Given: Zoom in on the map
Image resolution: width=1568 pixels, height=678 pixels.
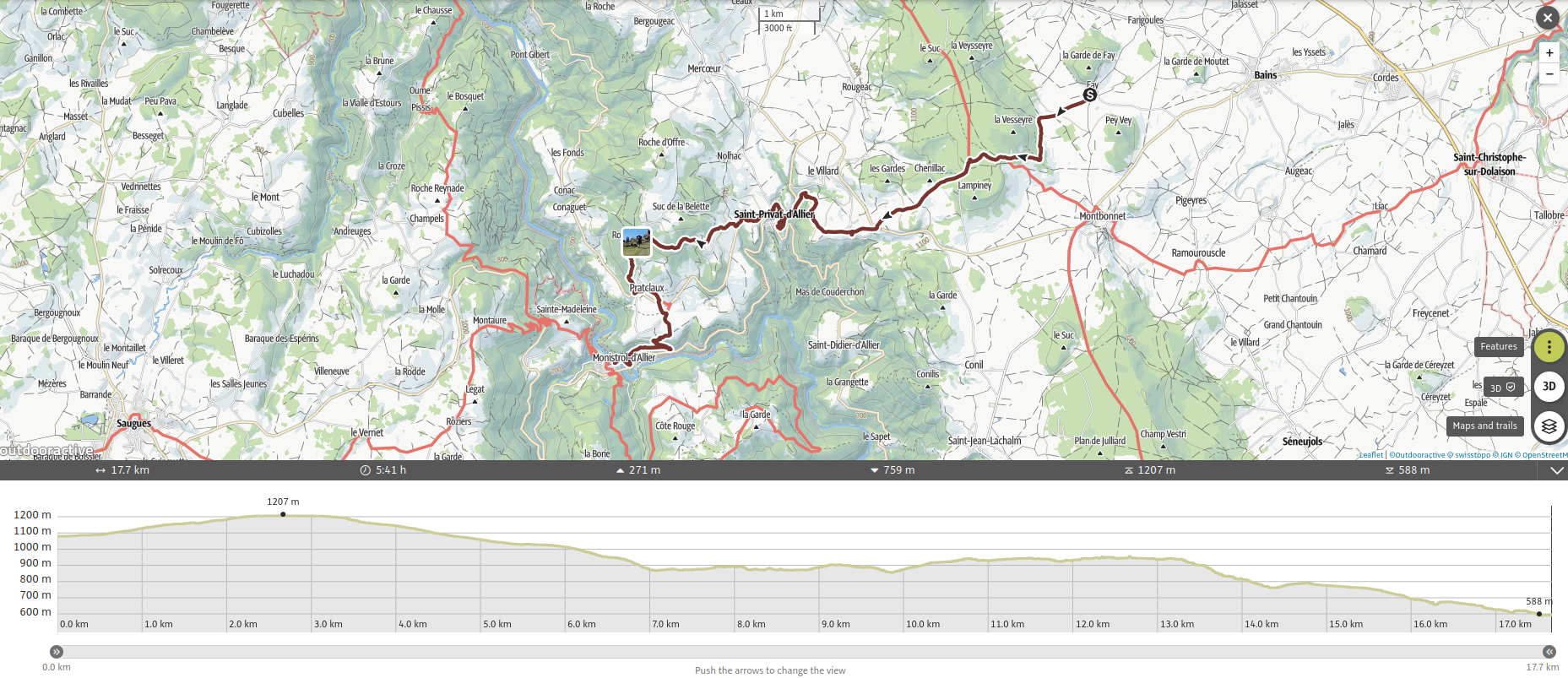Looking at the screenshot, I should pos(1549,53).
